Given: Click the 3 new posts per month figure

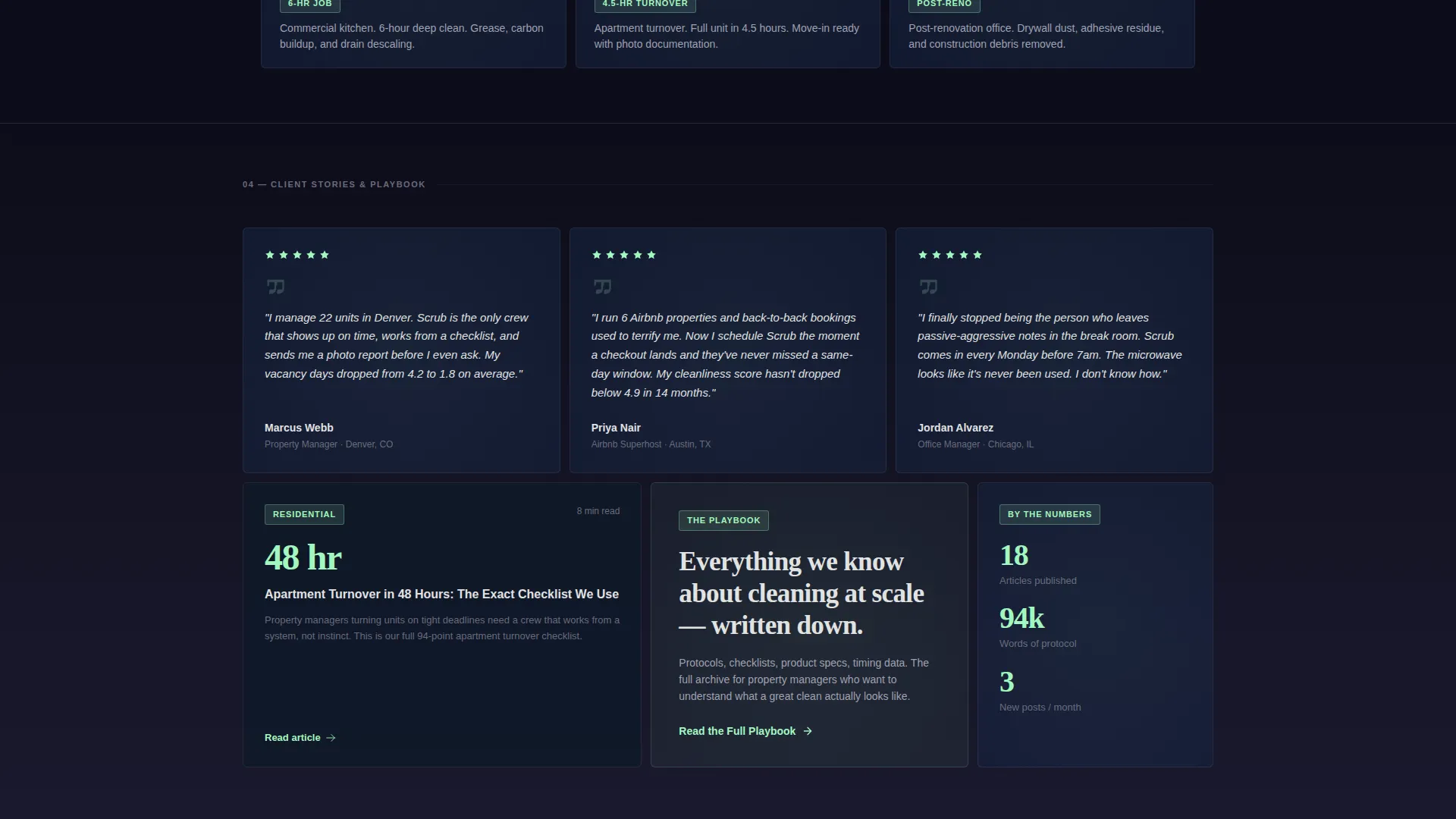Looking at the screenshot, I should tap(1006, 682).
